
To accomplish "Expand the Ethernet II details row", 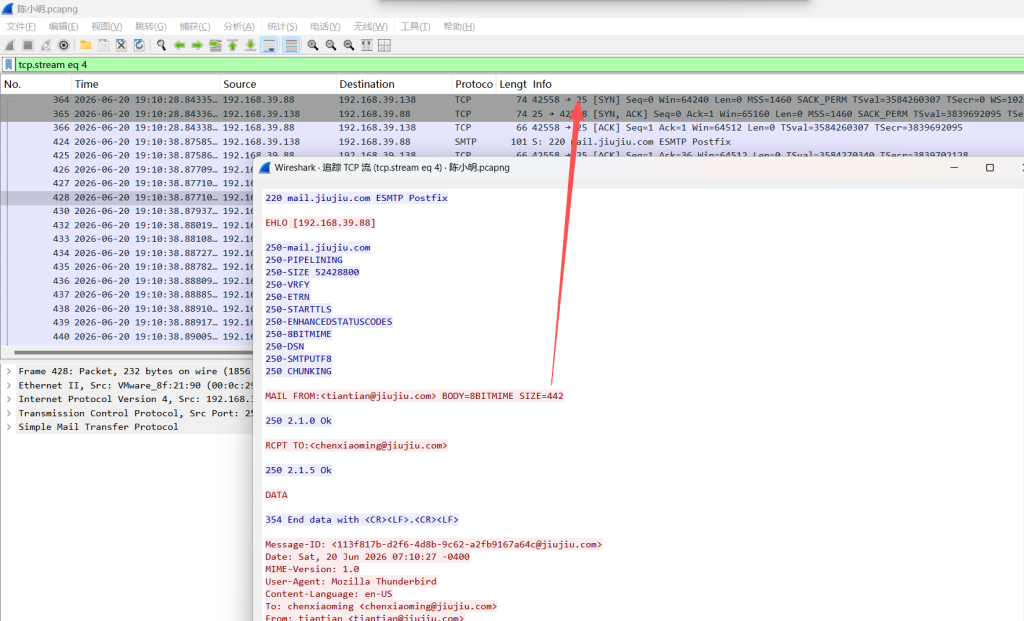I will pyautogui.click(x=8, y=385).
